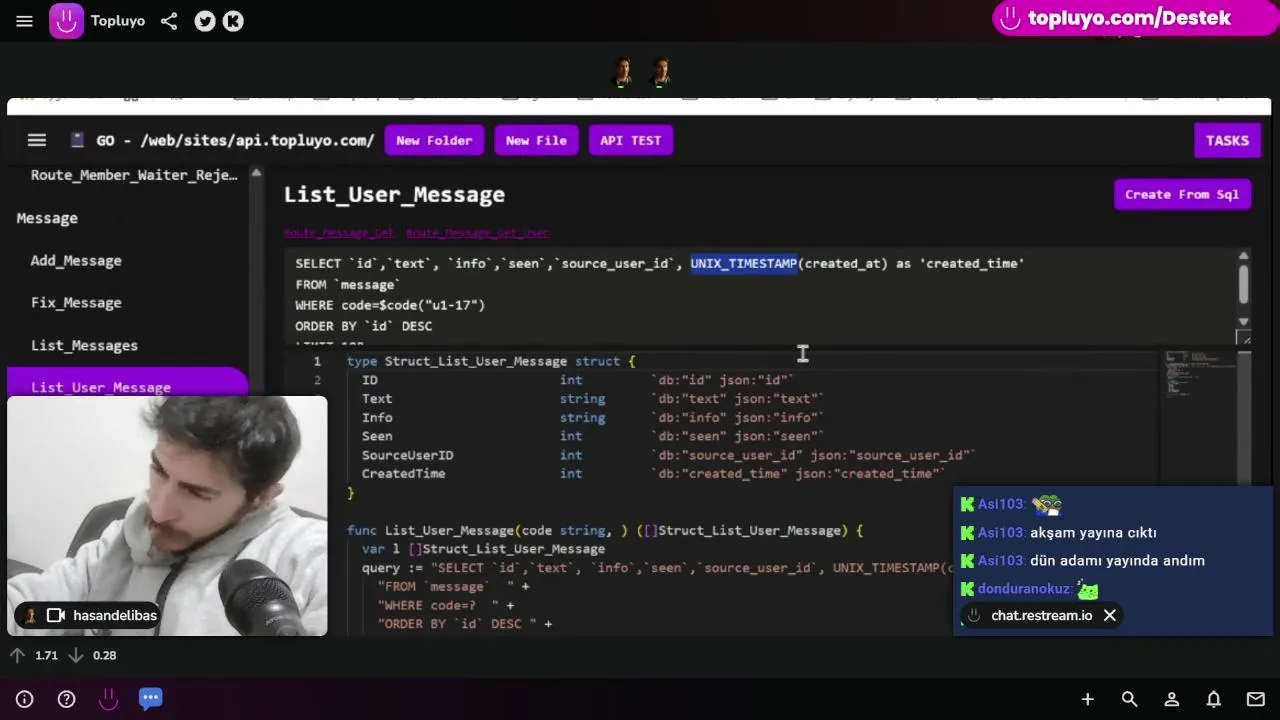
Task: Open the profile person icon
Action: (x=1171, y=699)
